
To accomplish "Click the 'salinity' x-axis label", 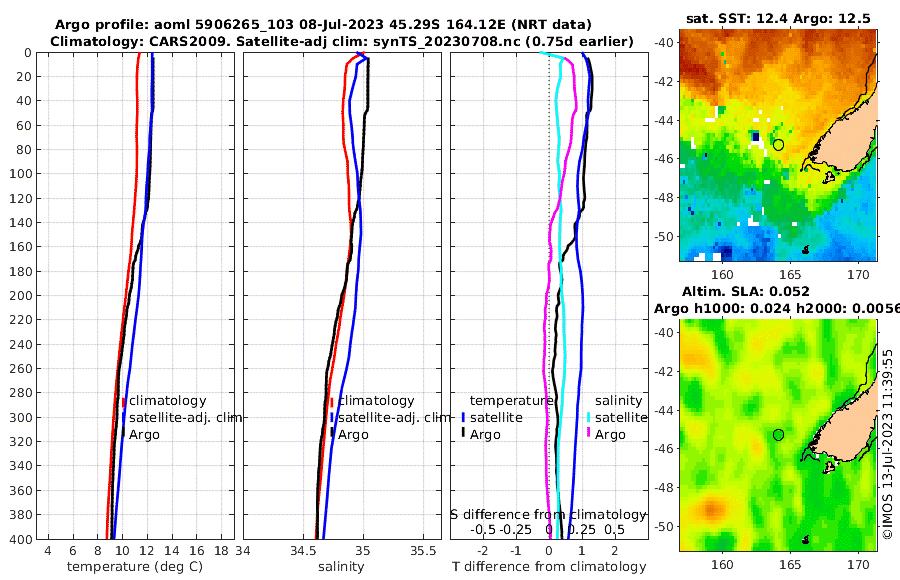I will (x=341, y=567).
